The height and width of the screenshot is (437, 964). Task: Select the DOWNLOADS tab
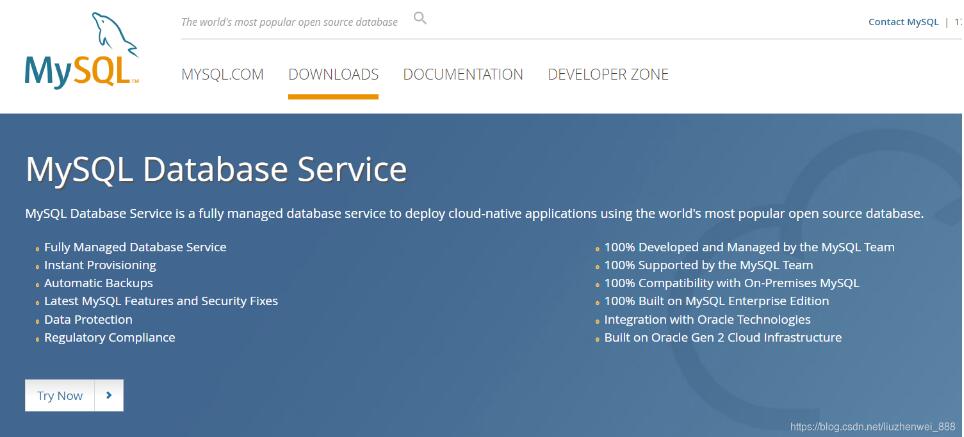333,74
